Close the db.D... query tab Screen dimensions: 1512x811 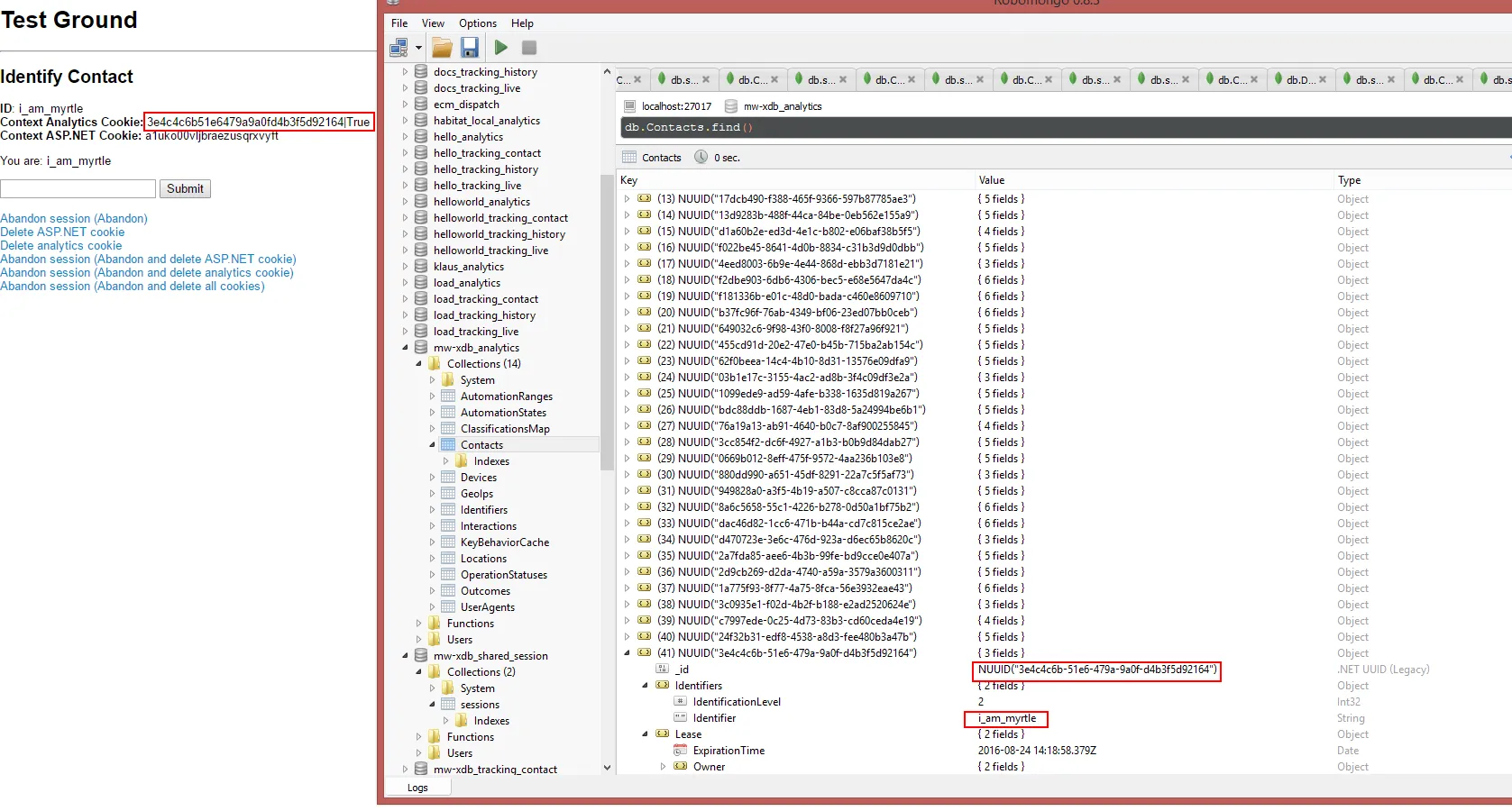tap(1323, 80)
